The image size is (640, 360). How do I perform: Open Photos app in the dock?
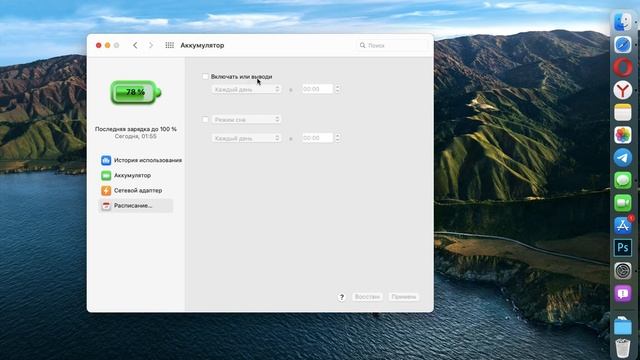click(623, 135)
